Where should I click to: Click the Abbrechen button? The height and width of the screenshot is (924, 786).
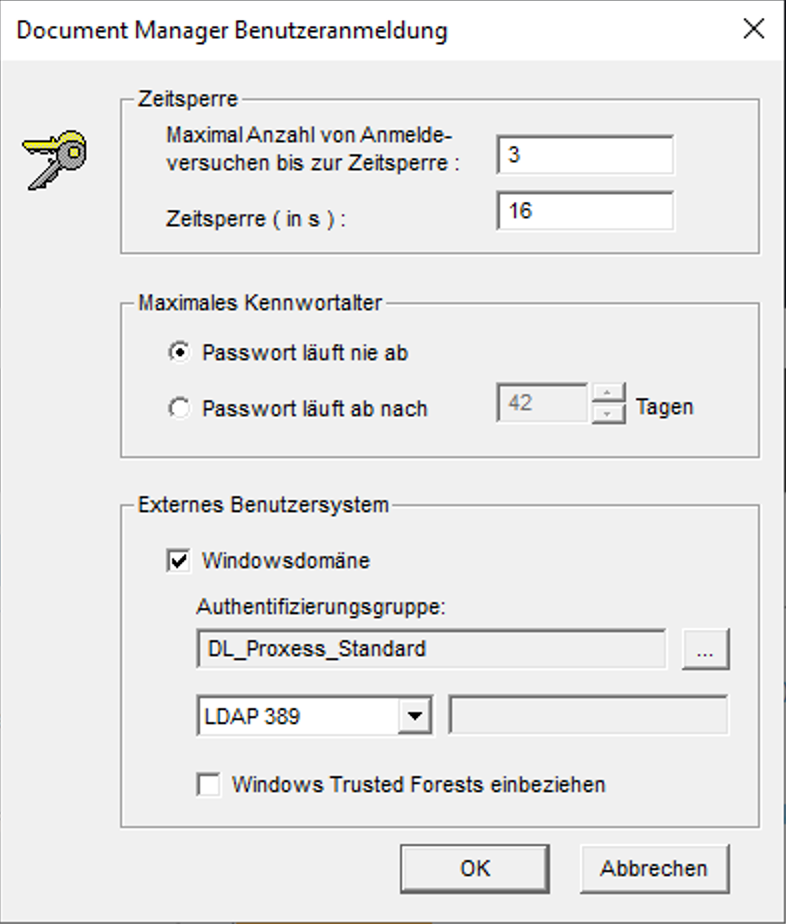click(x=654, y=868)
